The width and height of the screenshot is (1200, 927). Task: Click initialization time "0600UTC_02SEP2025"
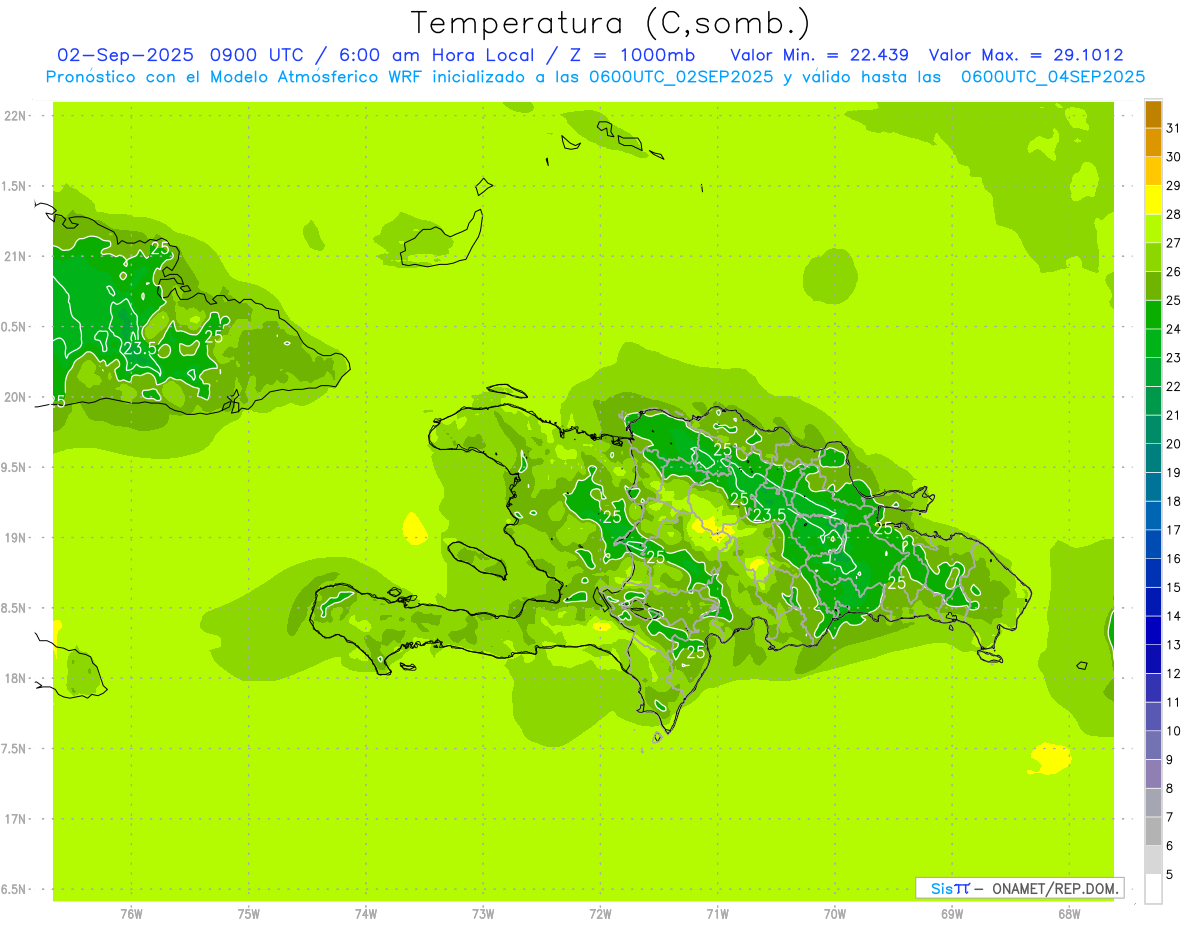pos(681,77)
